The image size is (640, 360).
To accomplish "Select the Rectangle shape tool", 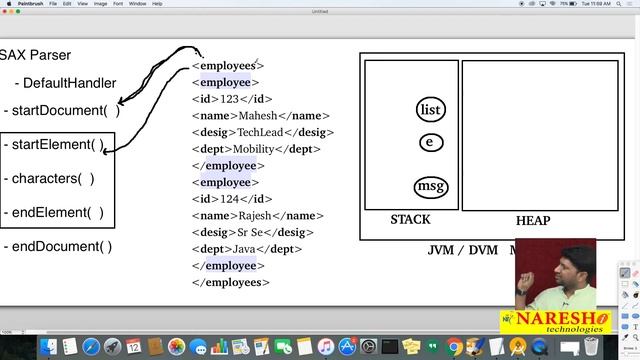I will (625, 316).
